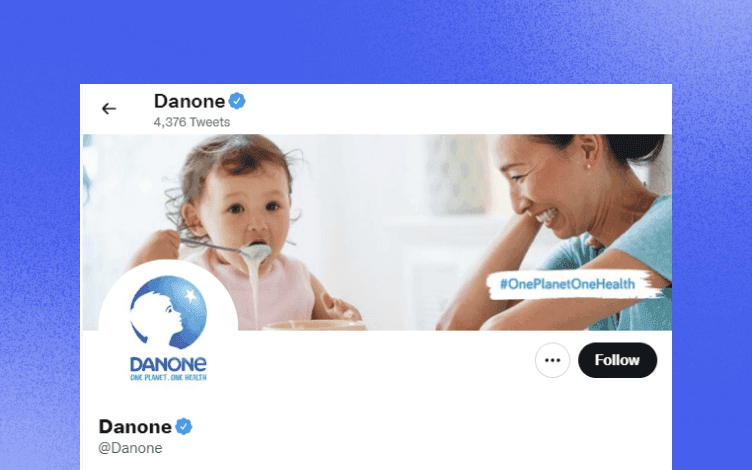Image resolution: width=752 pixels, height=470 pixels.
Task: Click the verified badge beside header Danone title
Action: point(237,101)
